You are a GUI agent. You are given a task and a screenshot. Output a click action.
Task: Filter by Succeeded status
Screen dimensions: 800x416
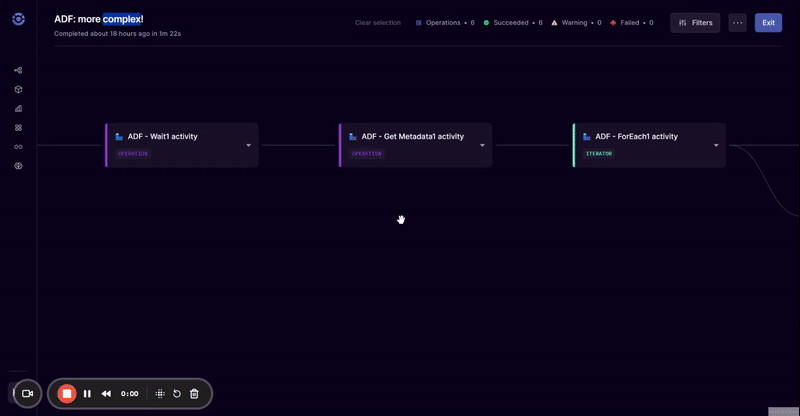tap(513, 23)
